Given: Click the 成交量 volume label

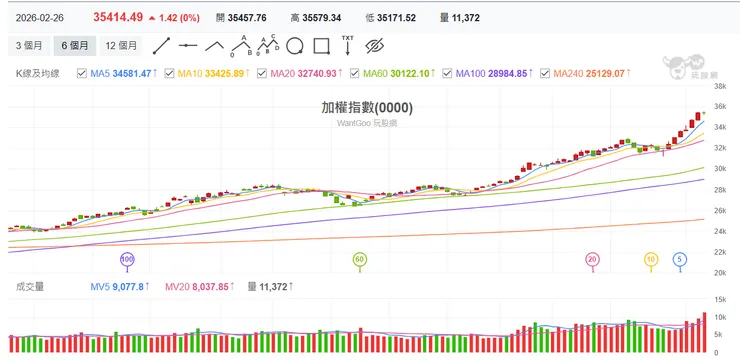Looking at the screenshot, I should coord(30,286).
